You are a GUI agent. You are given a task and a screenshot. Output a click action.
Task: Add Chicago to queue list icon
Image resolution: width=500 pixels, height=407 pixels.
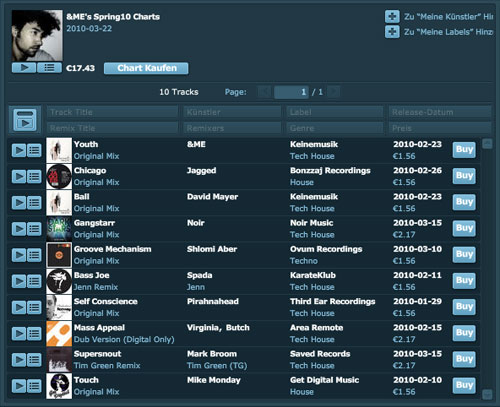tap(34, 177)
